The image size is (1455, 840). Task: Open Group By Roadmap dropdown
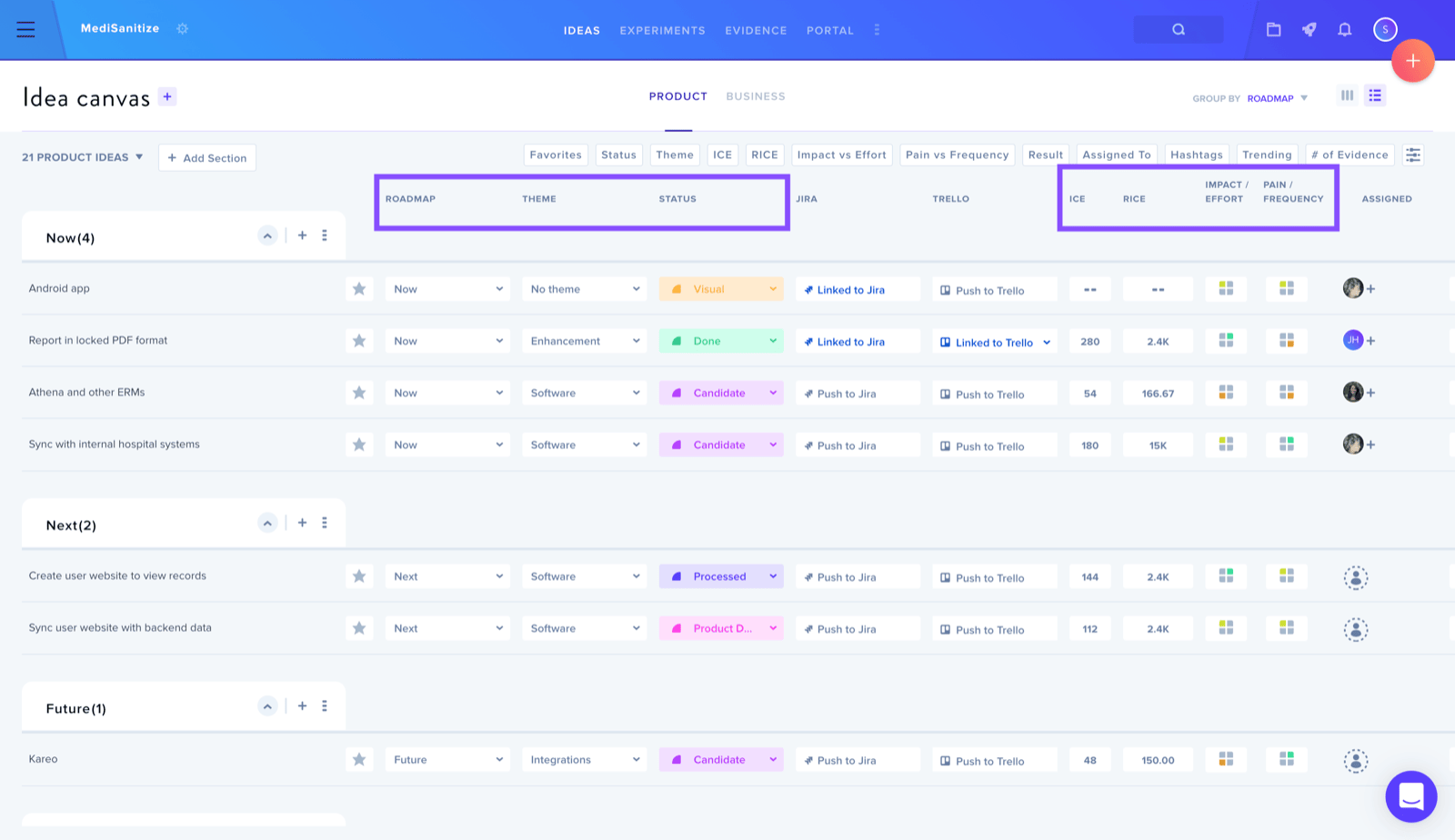pyautogui.click(x=1277, y=98)
